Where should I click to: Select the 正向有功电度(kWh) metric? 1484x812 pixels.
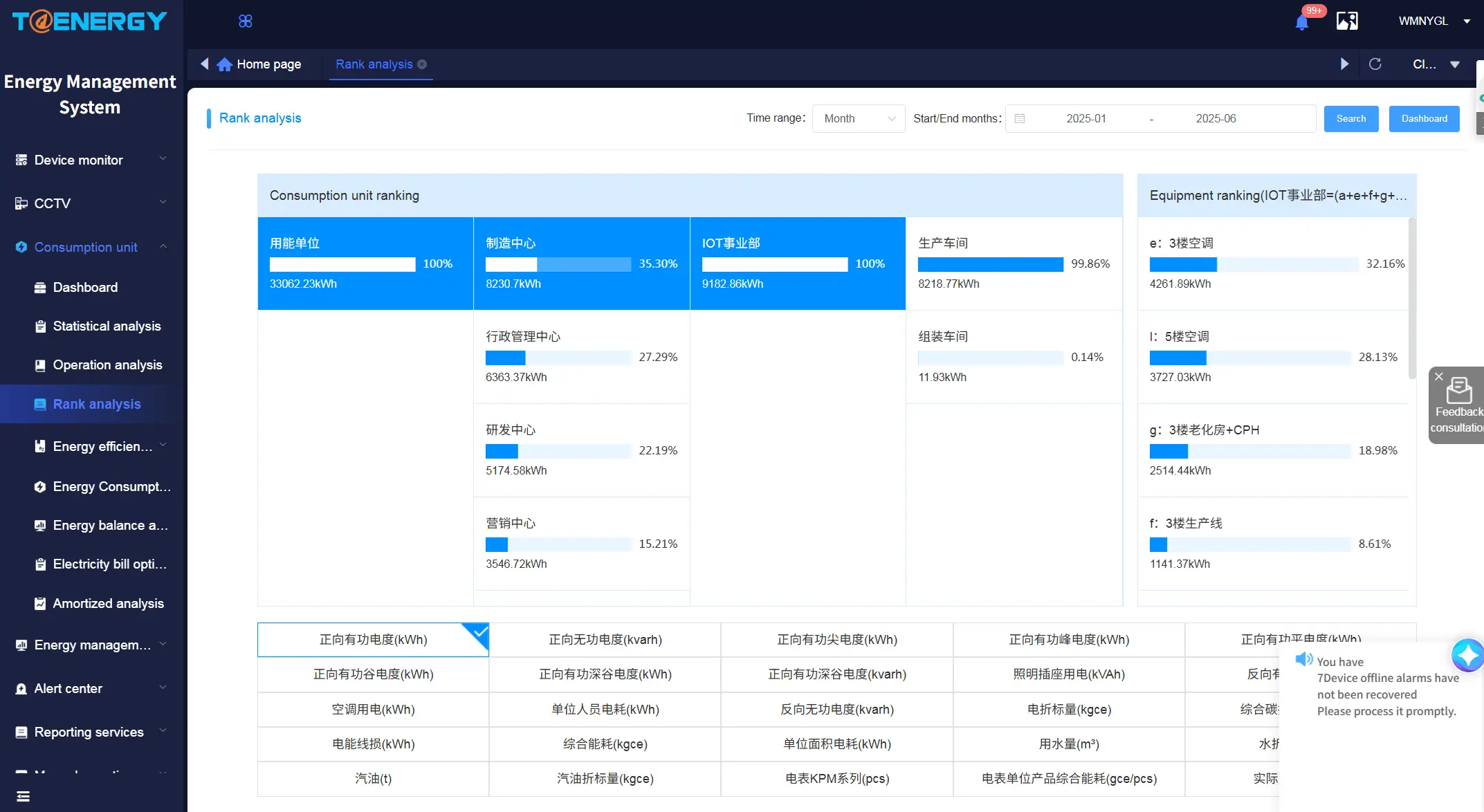(x=373, y=640)
